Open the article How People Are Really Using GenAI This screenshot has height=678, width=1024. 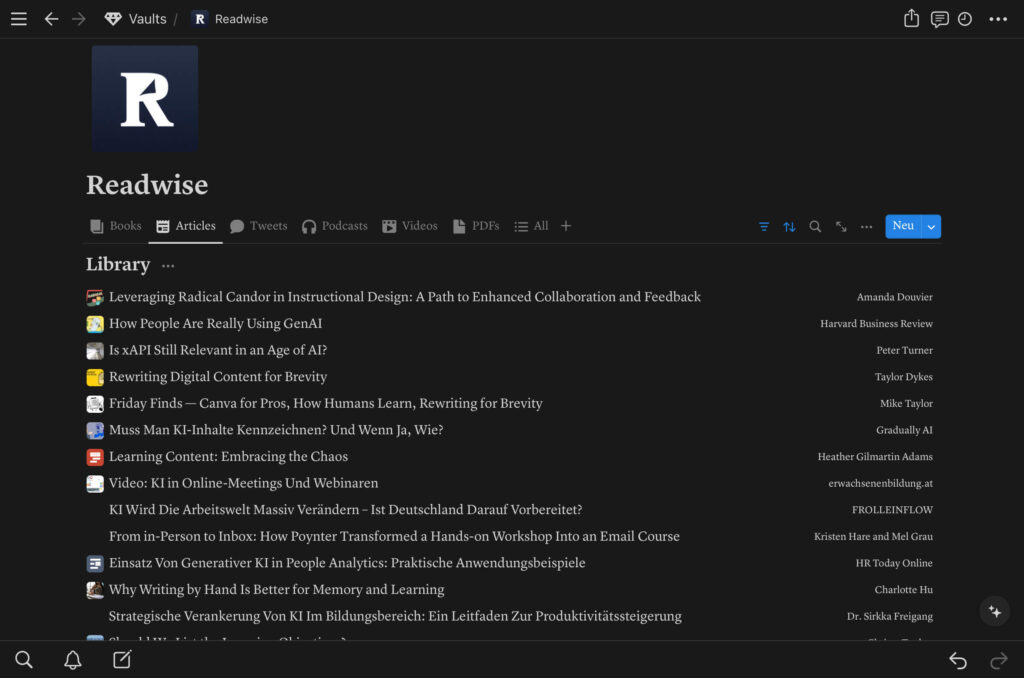[215, 324]
